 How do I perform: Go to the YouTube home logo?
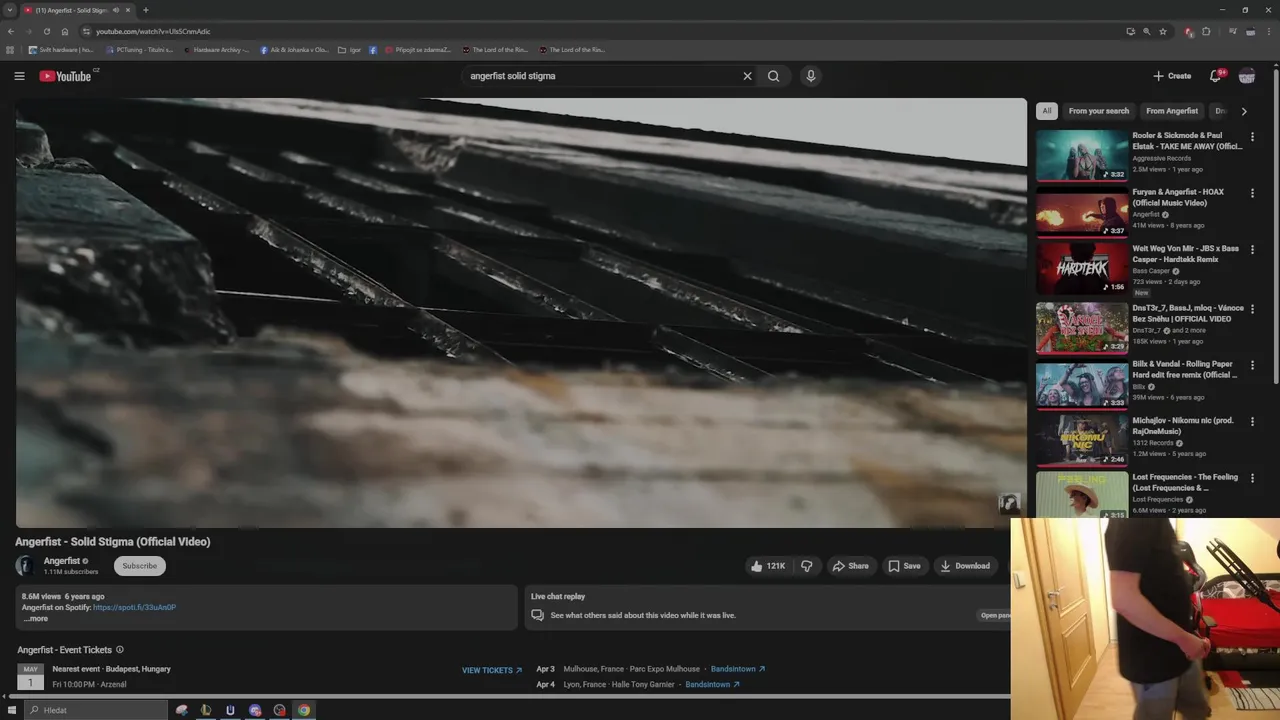(66, 76)
